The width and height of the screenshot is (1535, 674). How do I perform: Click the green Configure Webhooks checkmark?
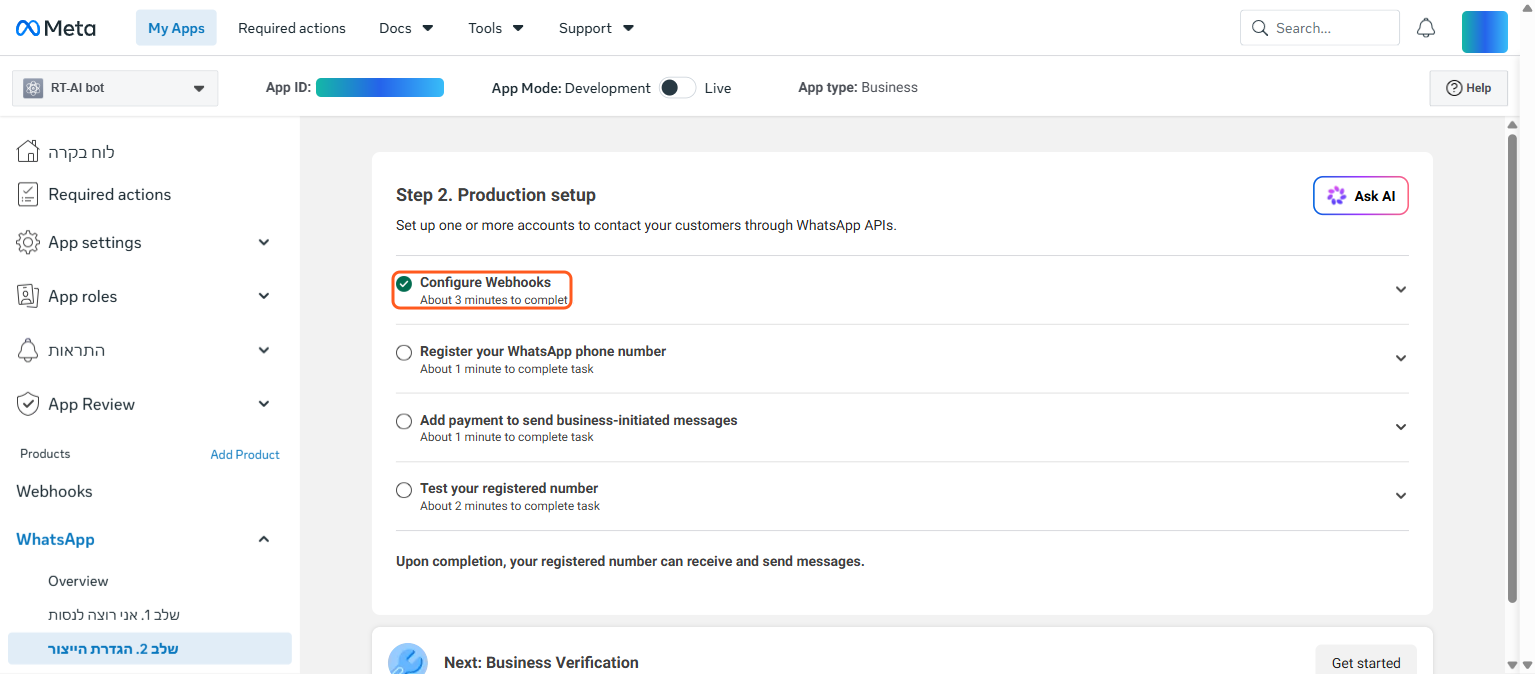[x=404, y=284]
